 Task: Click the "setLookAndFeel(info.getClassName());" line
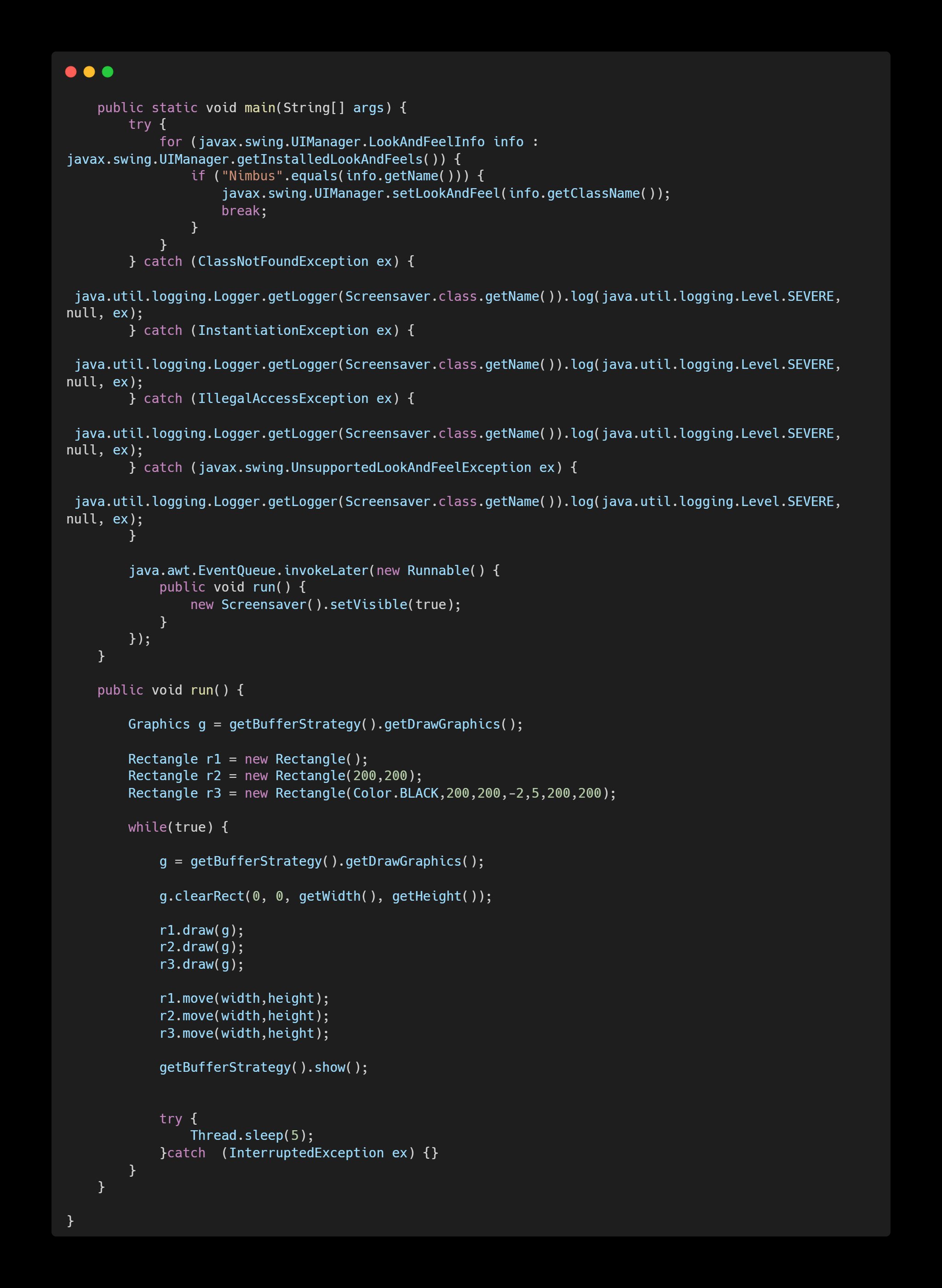tap(446, 193)
